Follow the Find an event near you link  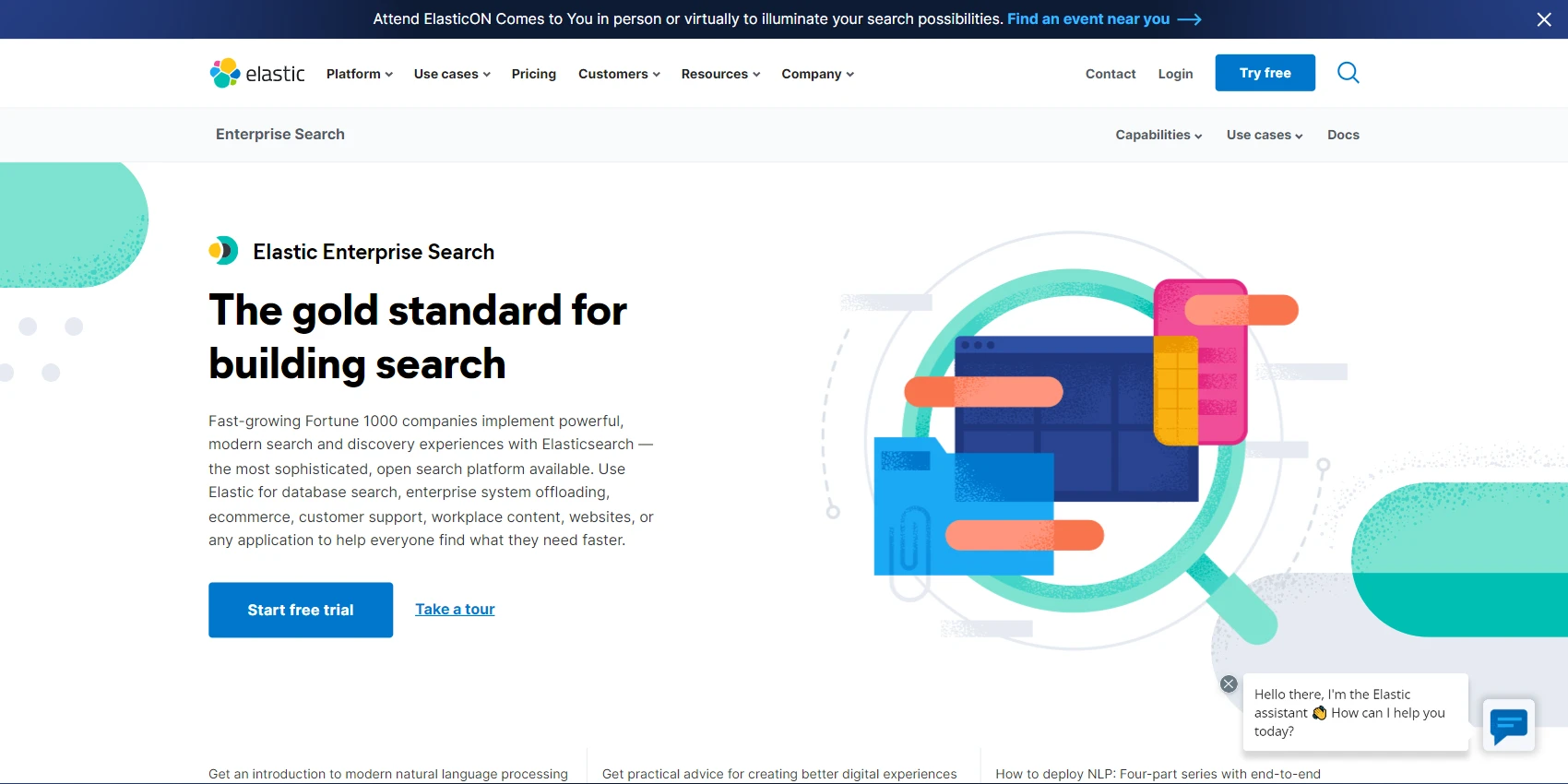(1104, 19)
